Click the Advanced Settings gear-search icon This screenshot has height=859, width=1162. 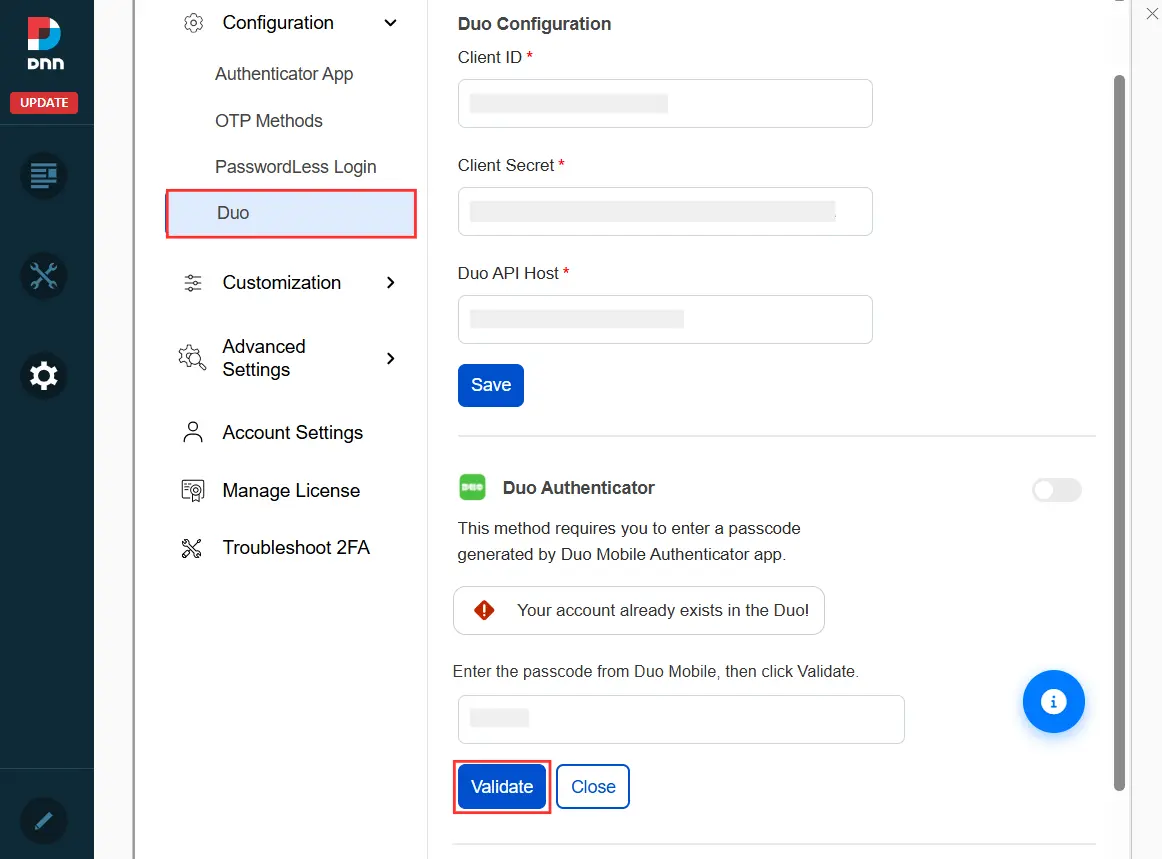(192, 358)
